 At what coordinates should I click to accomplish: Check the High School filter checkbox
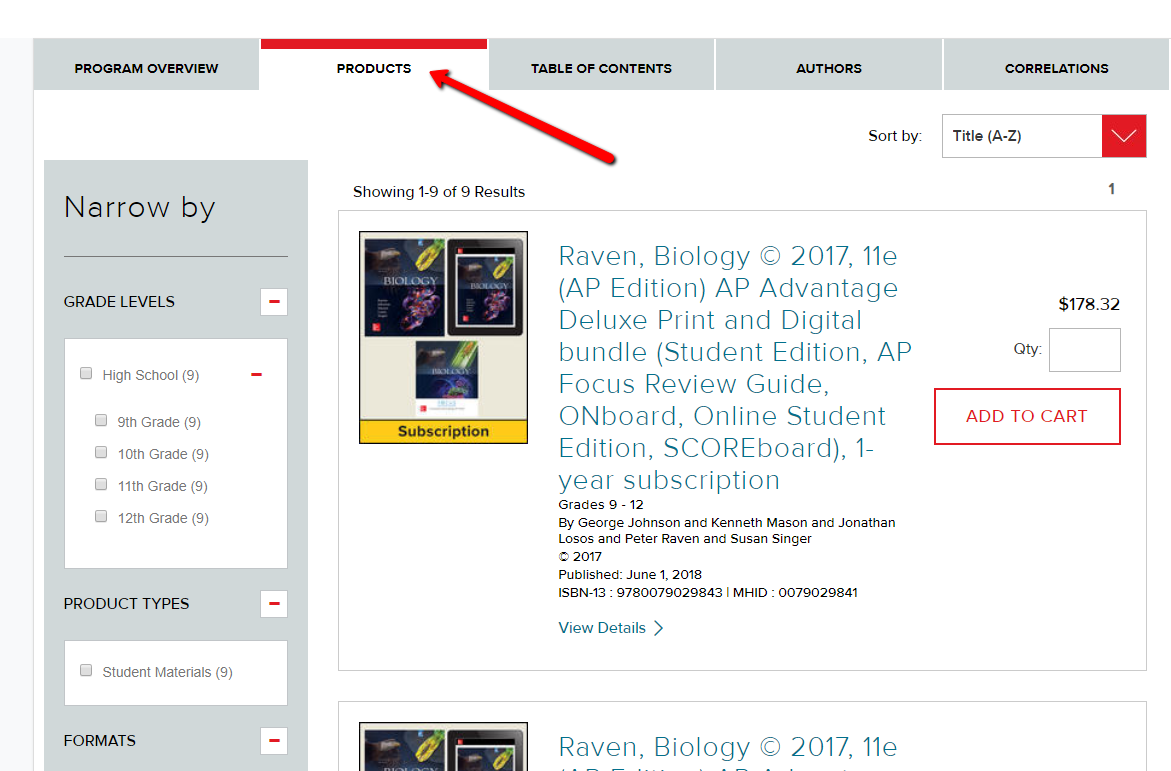pos(86,372)
